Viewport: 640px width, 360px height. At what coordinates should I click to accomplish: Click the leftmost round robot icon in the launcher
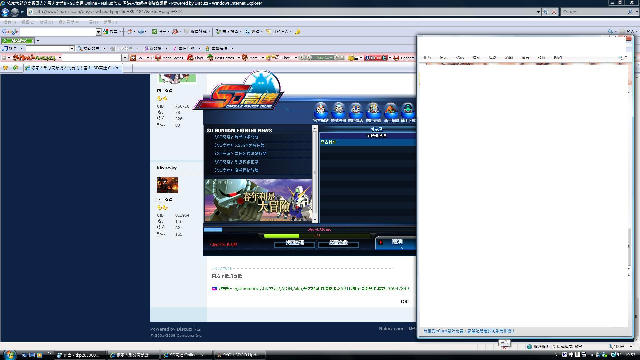click(320, 111)
